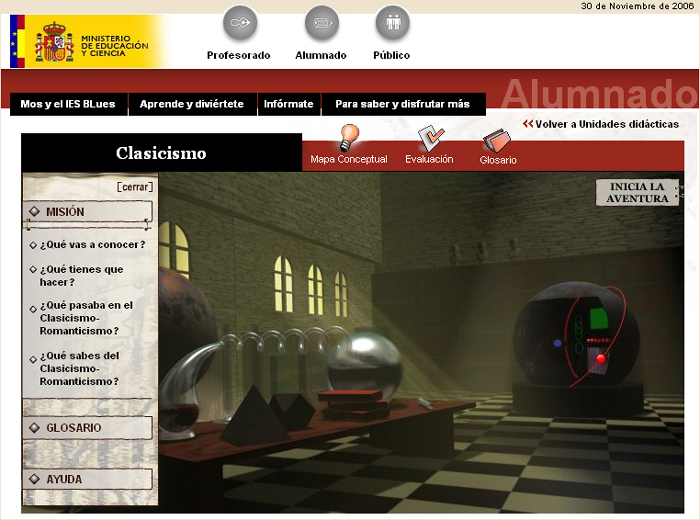This screenshot has height=520, width=700.
Task: Open the Alumnado section icon
Action: pos(321,23)
